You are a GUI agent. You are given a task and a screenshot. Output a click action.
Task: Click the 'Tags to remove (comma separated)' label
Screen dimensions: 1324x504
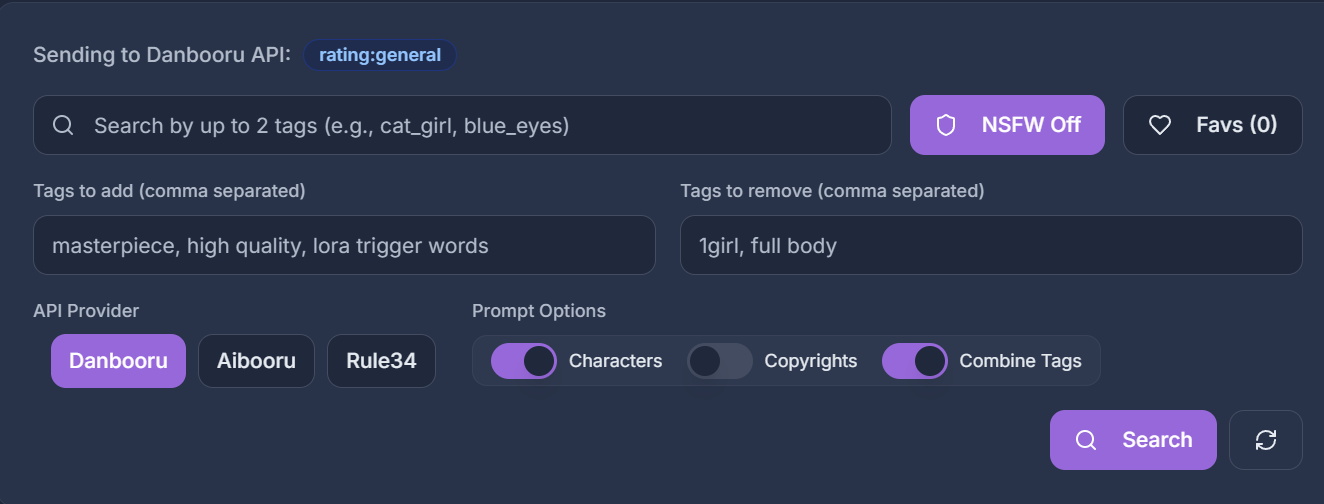(832, 191)
